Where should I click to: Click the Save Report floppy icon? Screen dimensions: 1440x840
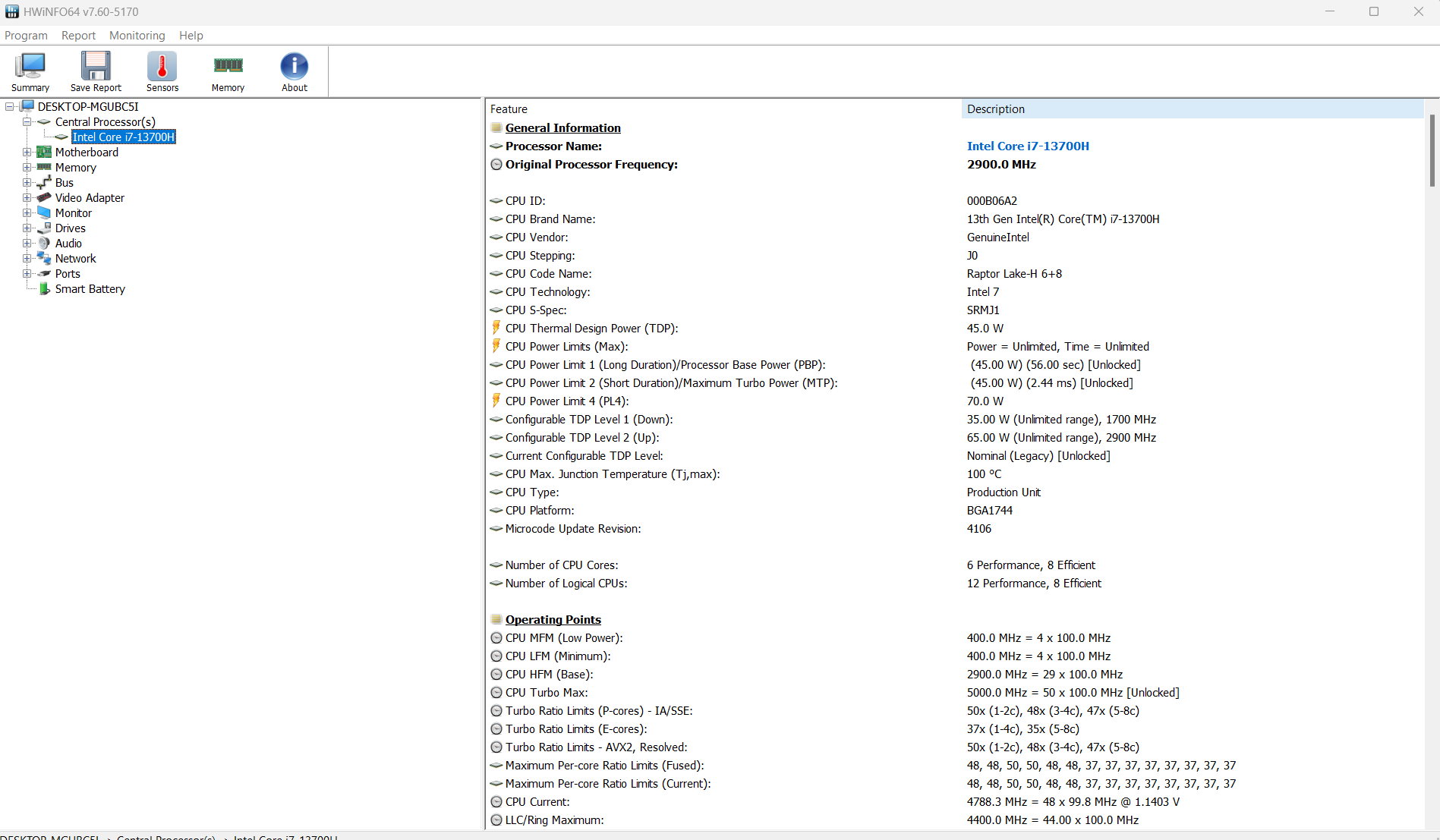point(96,67)
